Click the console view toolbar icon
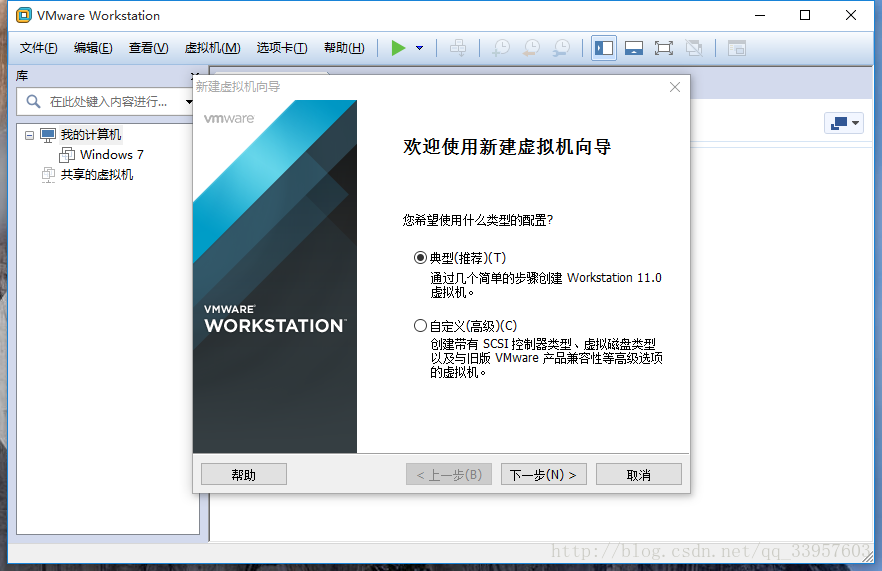Image resolution: width=882 pixels, height=571 pixels. (x=736, y=48)
